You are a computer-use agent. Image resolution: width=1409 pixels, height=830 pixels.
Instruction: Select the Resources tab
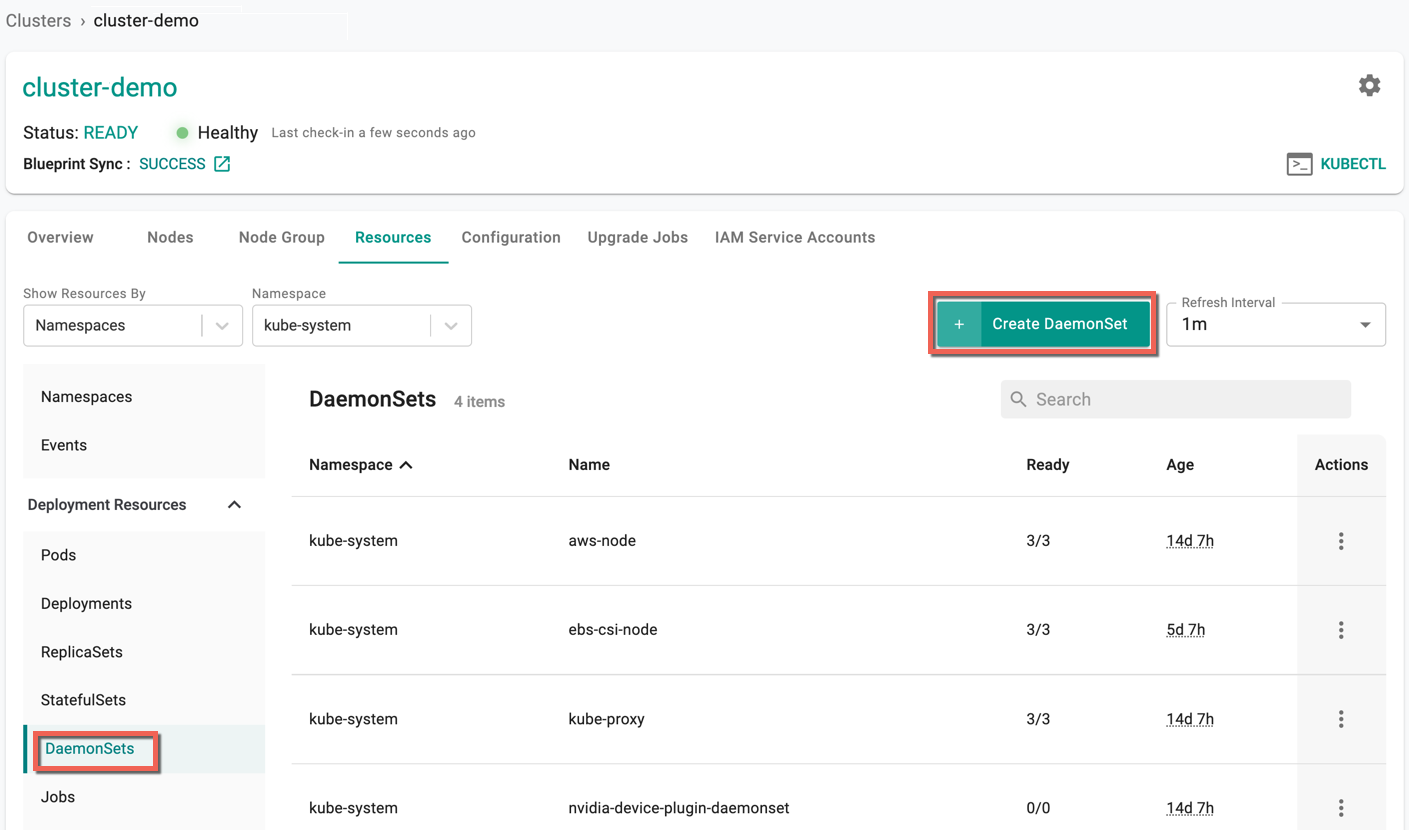point(393,237)
